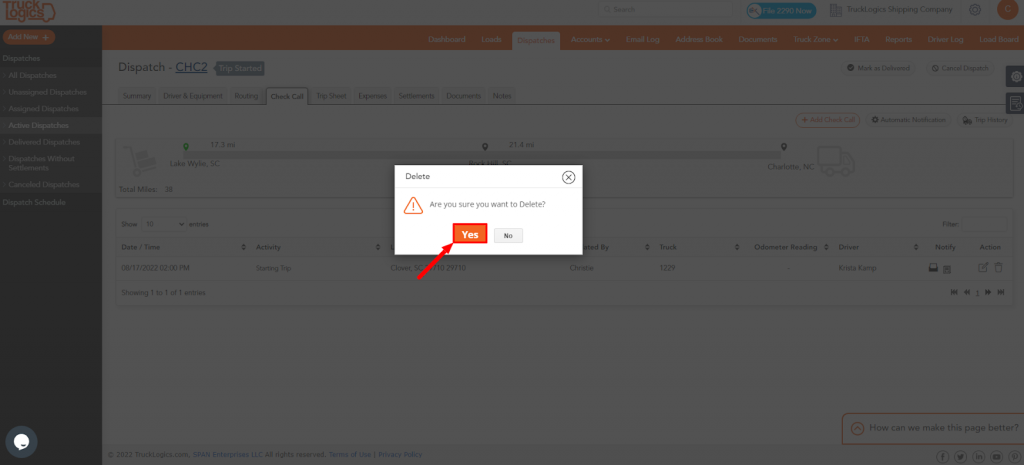Expand the Truck Zone dropdown menu
The height and width of the screenshot is (465, 1024).
(x=816, y=39)
